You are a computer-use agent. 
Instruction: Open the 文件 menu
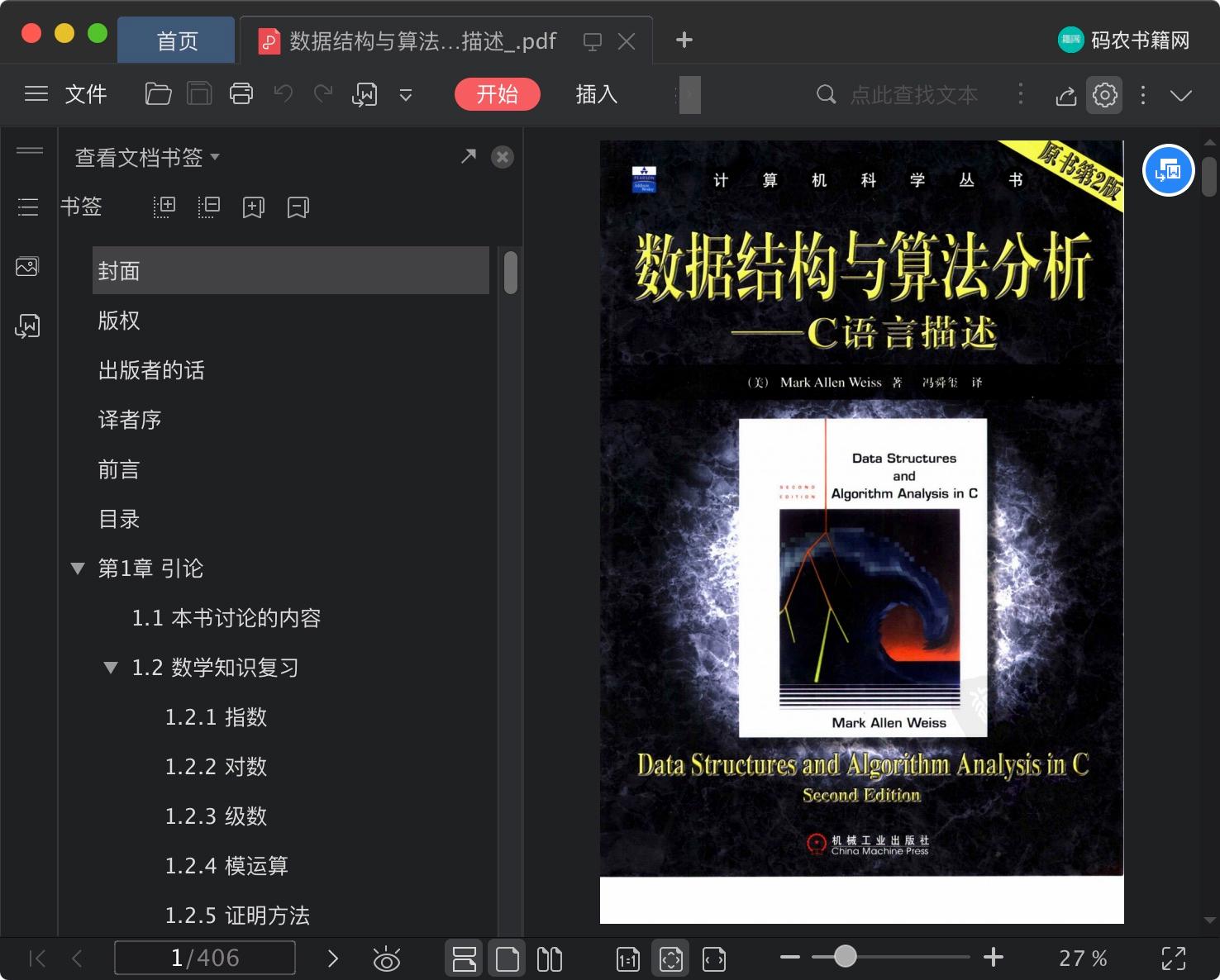tap(86, 94)
